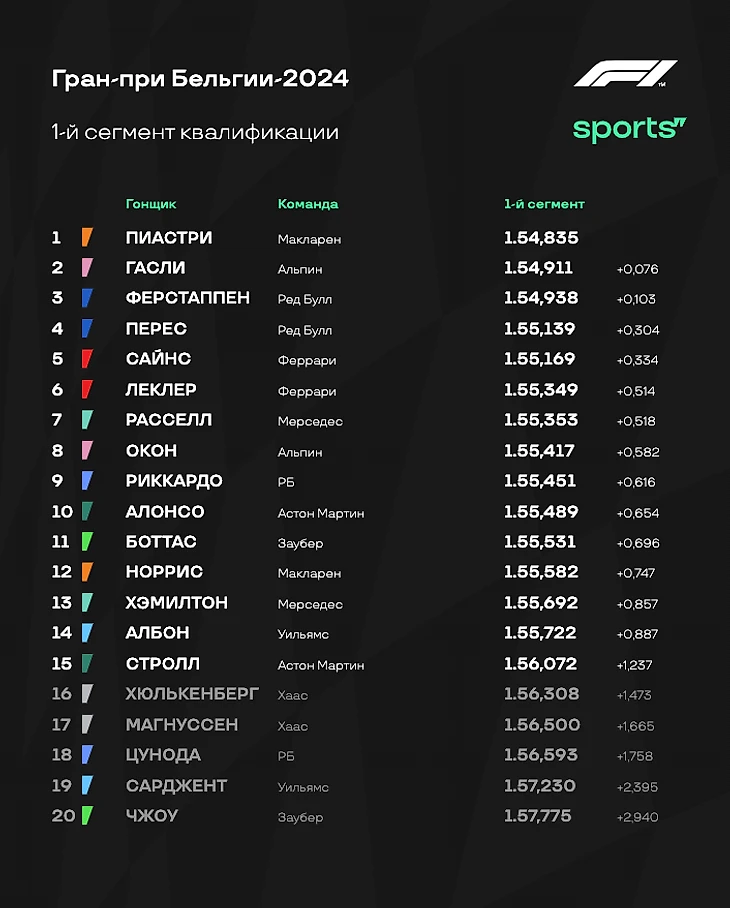Select the Команда column header
Screen dimensions: 730x908
pos(308,204)
